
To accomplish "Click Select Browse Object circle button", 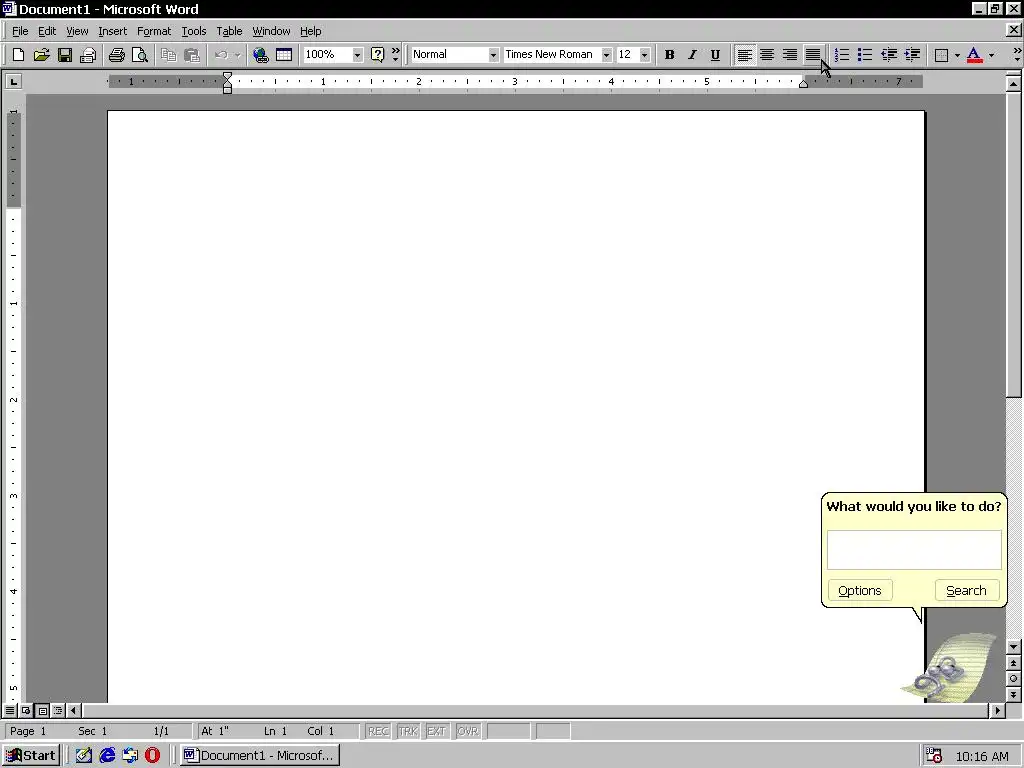I will point(1014,679).
